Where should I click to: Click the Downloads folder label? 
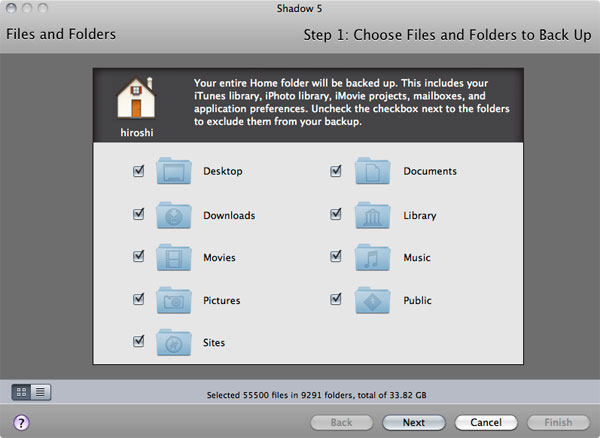click(x=229, y=215)
